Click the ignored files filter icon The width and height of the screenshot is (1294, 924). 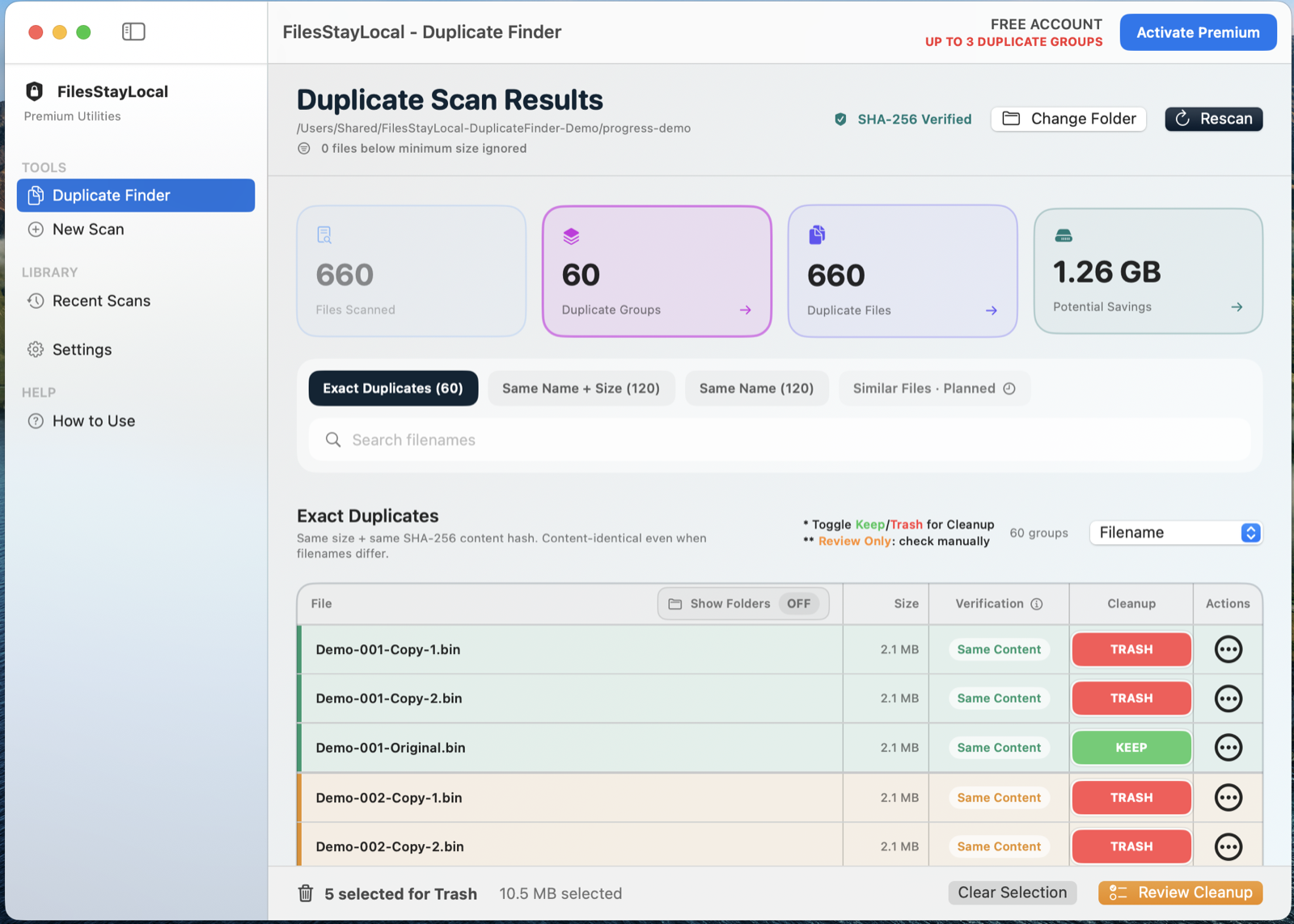point(304,149)
